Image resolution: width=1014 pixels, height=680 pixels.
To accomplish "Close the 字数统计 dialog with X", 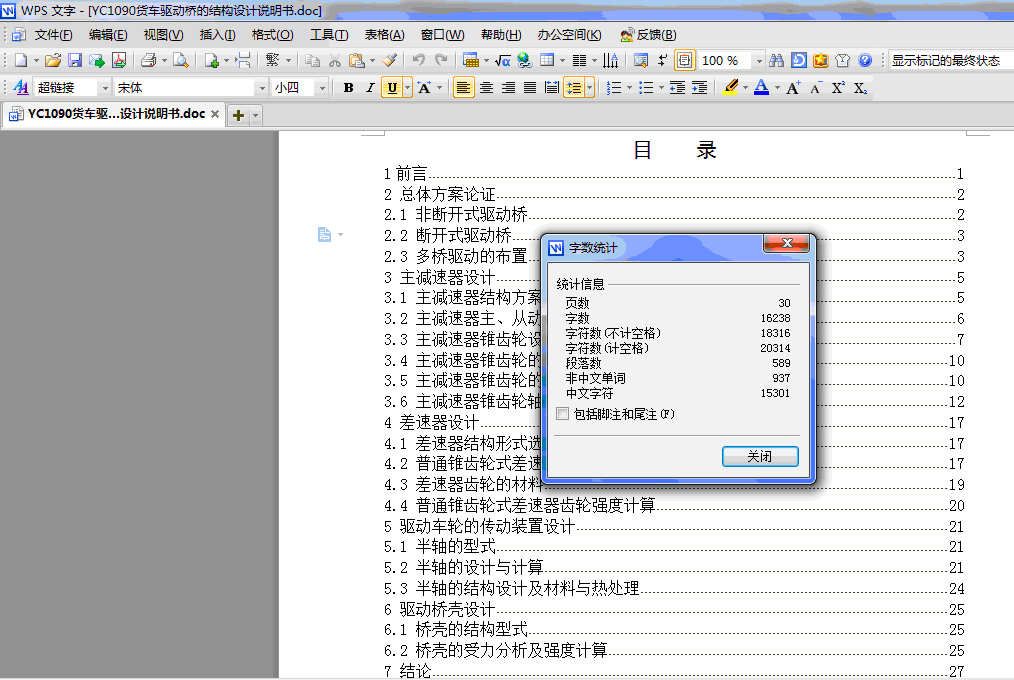I will [x=786, y=243].
